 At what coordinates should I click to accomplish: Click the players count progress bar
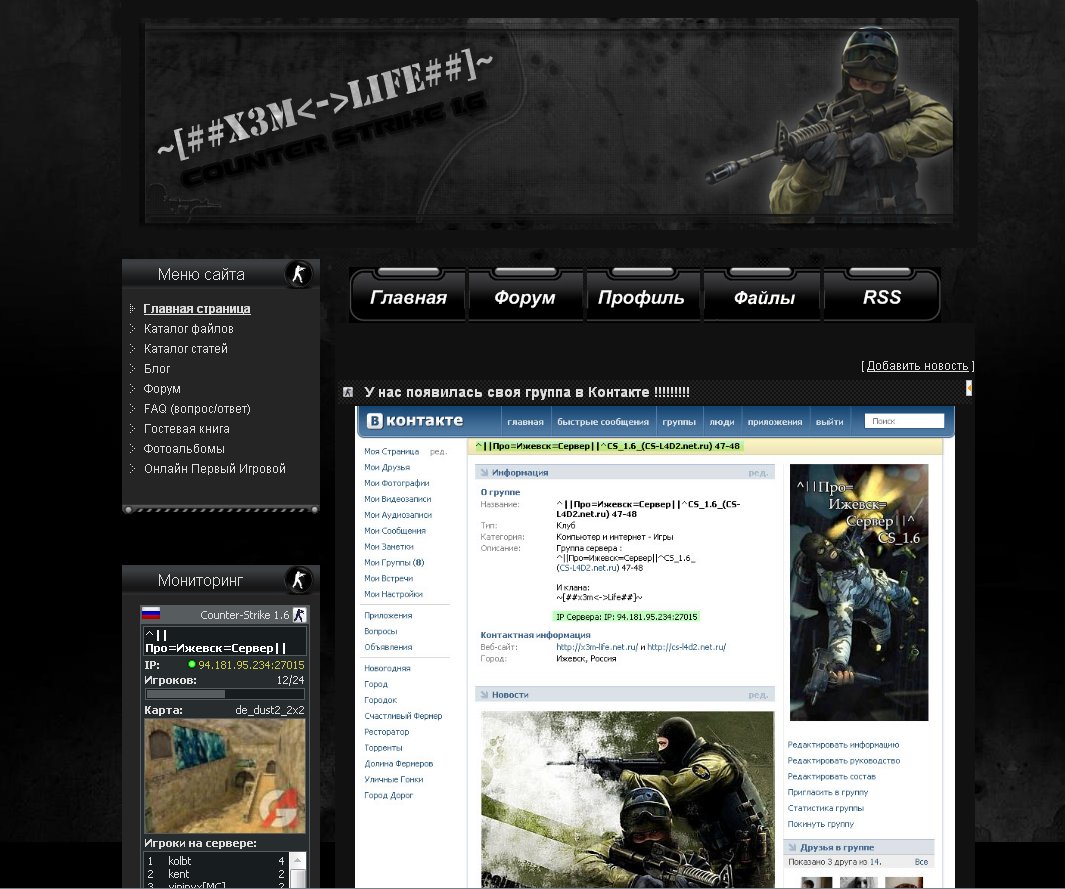click(x=225, y=694)
